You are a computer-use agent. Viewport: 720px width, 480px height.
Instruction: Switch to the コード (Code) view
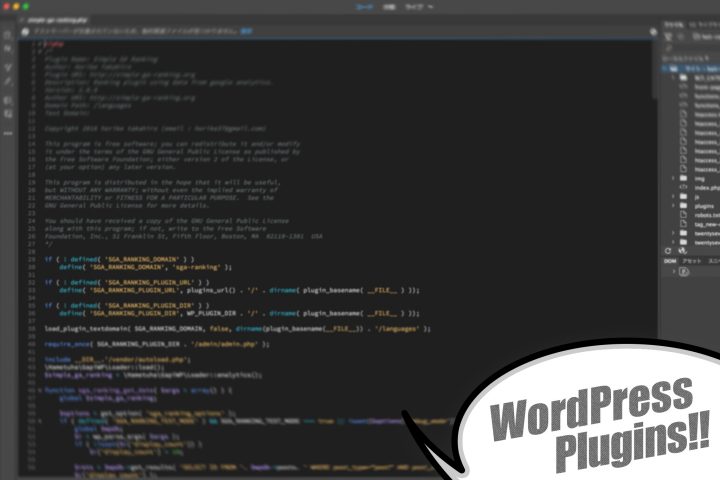click(365, 7)
